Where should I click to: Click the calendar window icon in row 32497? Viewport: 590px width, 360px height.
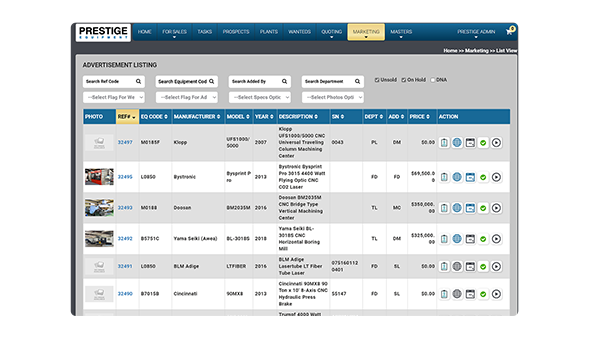pyautogui.click(x=470, y=143)
